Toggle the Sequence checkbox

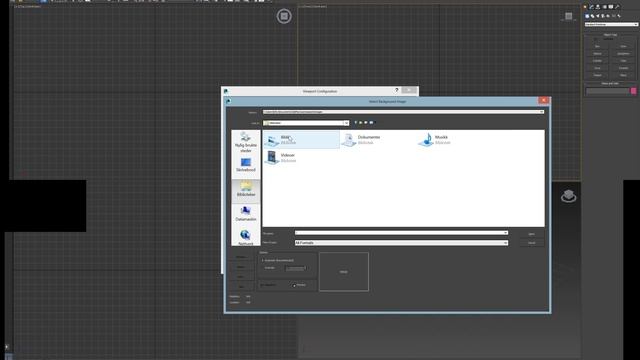point(262,285)
